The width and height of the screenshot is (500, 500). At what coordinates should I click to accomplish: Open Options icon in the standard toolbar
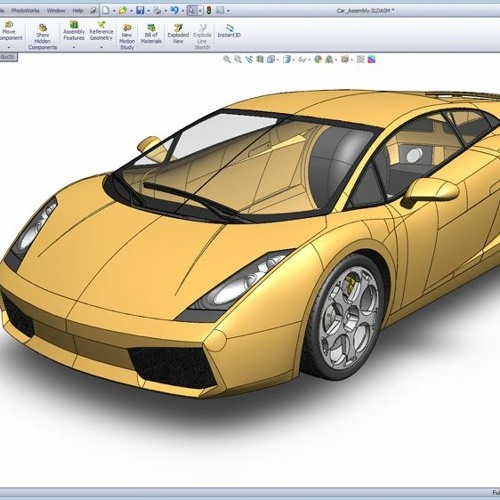pos(220,10)
